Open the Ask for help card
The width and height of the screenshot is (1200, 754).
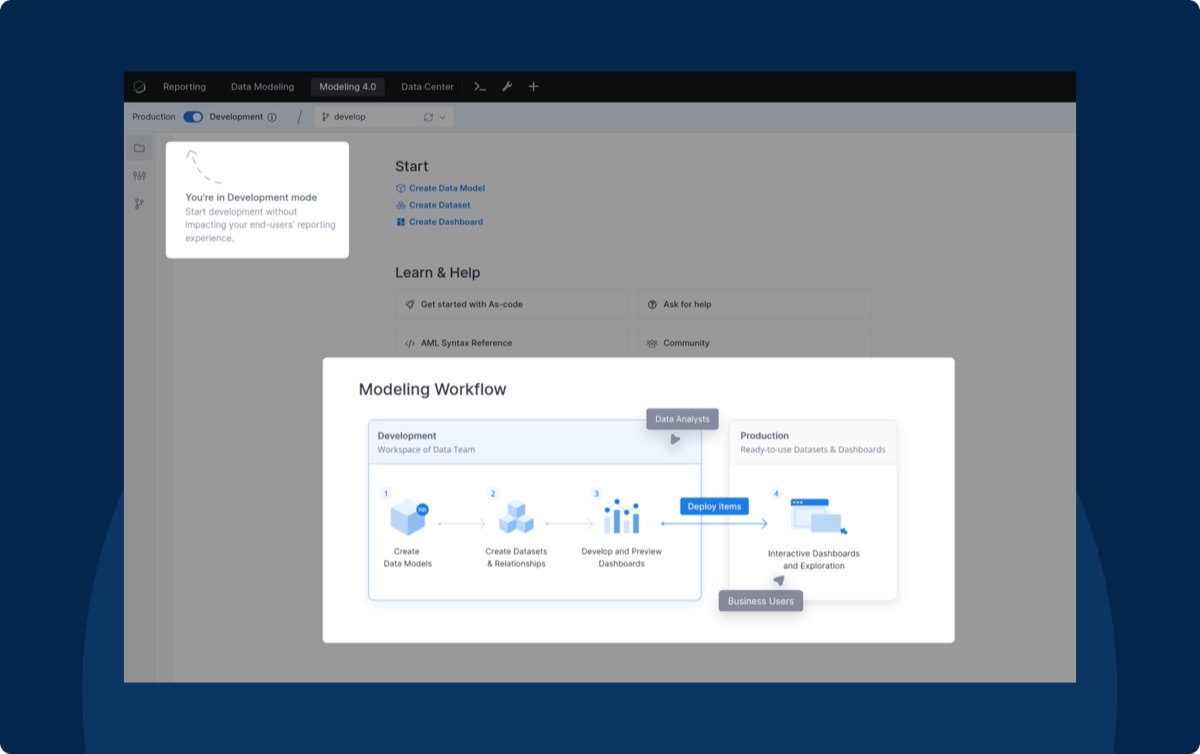tap(754, 304)
